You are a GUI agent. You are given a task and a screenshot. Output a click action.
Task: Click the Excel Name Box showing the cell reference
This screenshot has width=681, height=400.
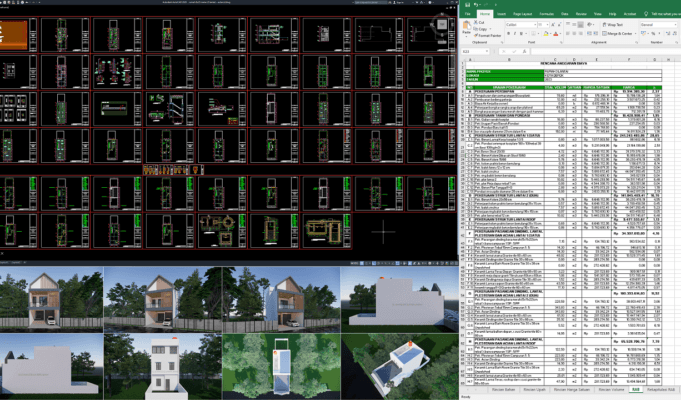(475, 51)
